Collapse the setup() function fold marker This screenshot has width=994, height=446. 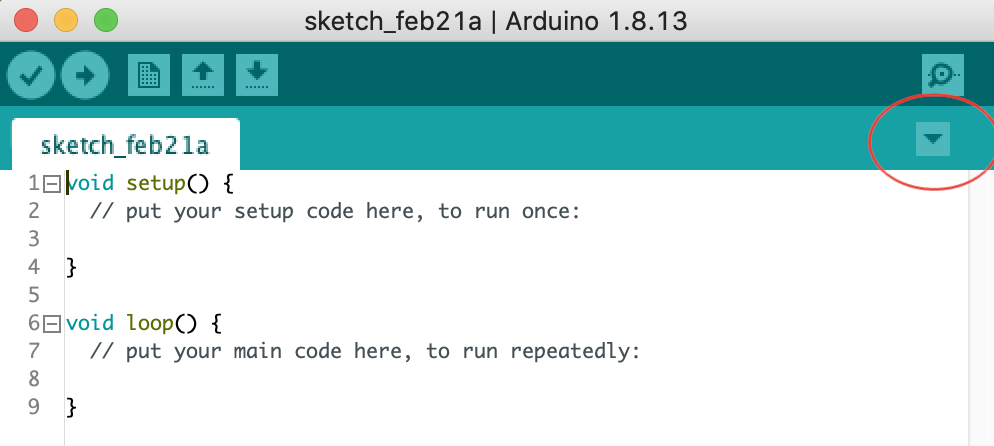click(52, 184)
